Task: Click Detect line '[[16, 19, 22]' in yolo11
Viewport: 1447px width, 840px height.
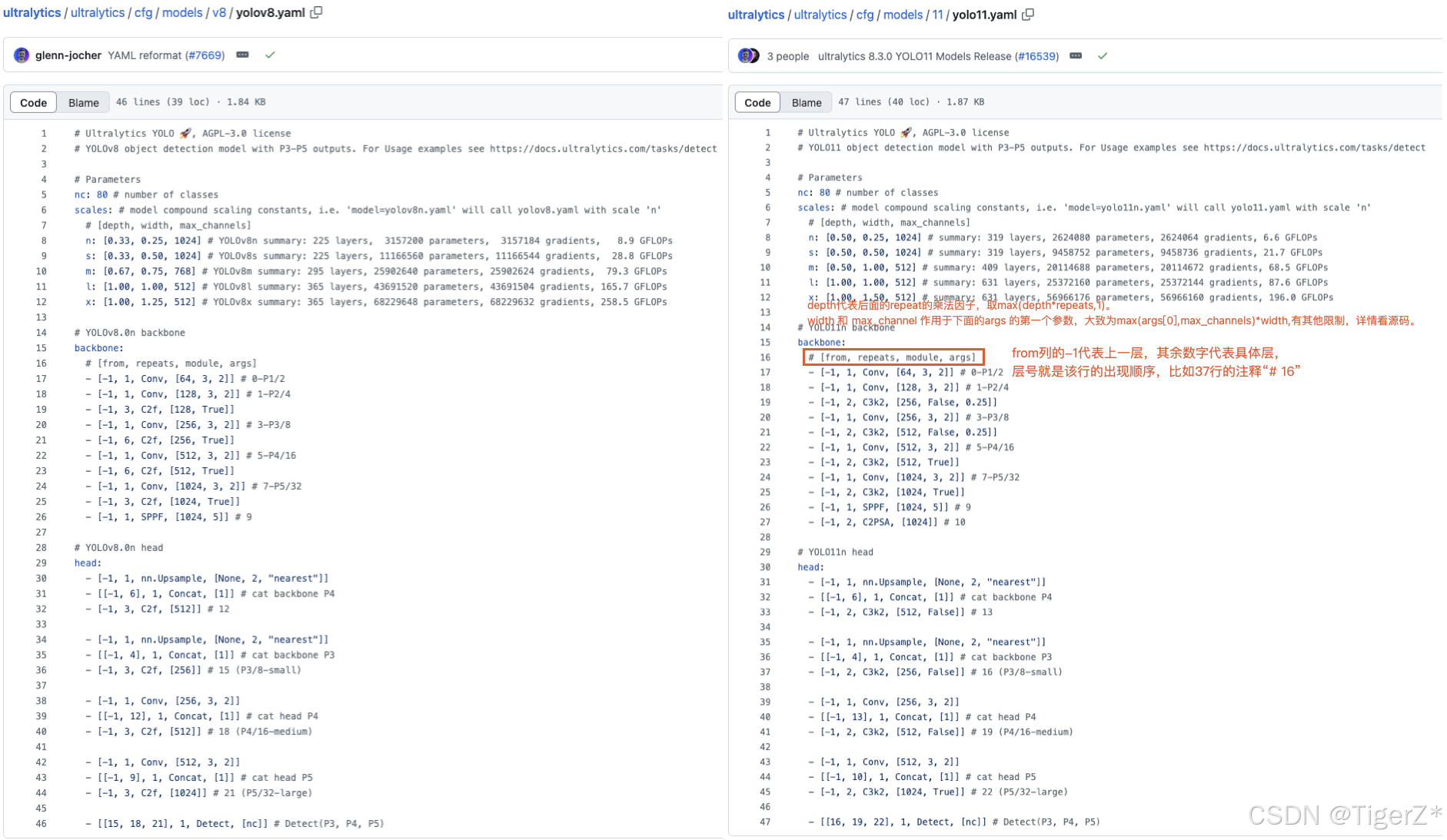Action: (x=954, y=822)
